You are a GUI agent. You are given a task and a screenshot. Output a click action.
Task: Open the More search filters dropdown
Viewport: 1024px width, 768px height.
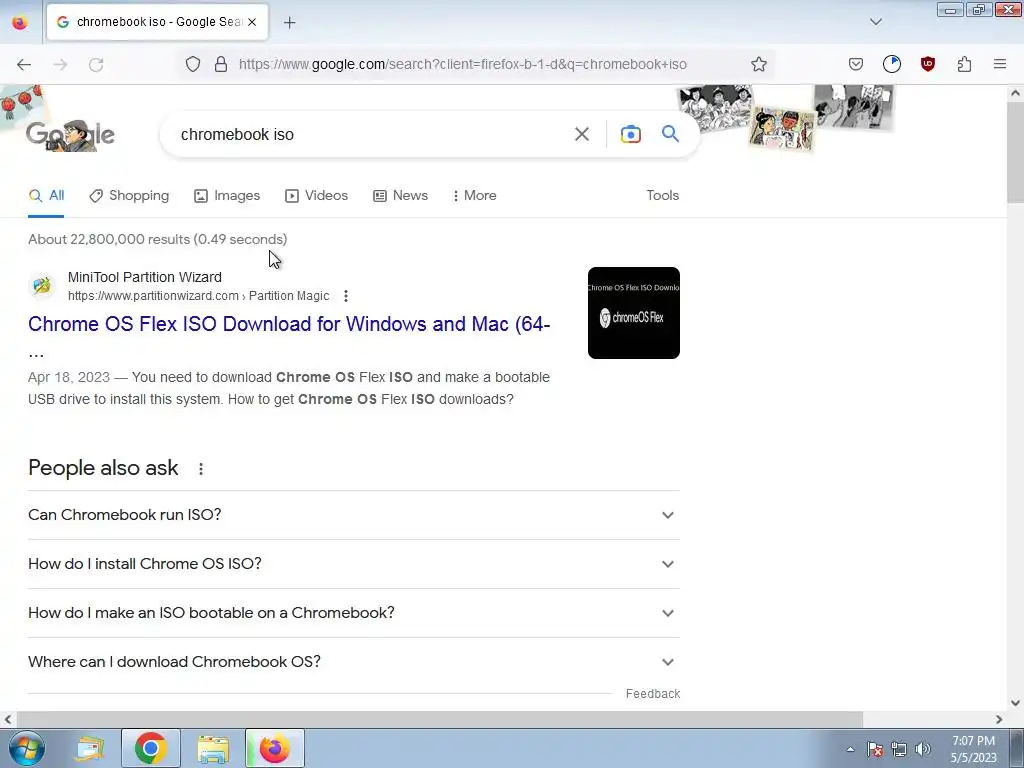(x=475, y=195)
